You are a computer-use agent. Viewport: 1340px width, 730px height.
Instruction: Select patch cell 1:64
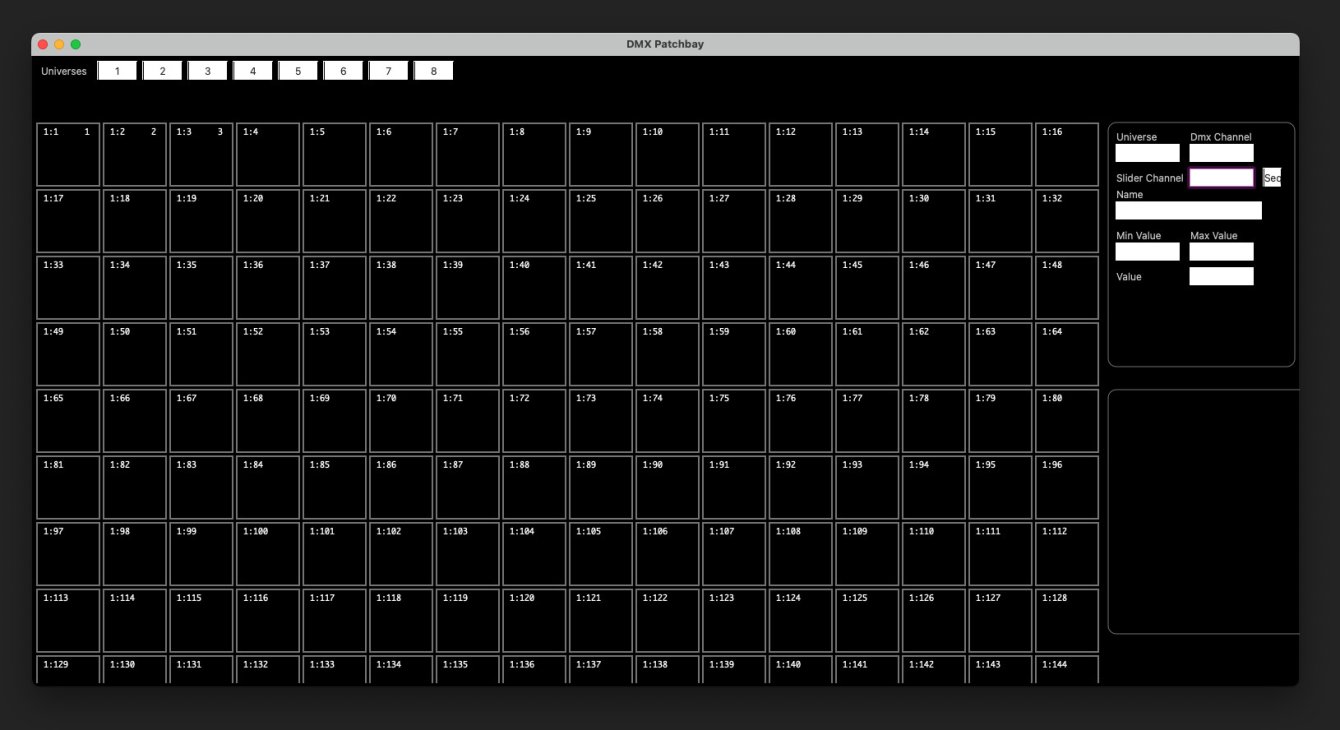point(1067,354)
